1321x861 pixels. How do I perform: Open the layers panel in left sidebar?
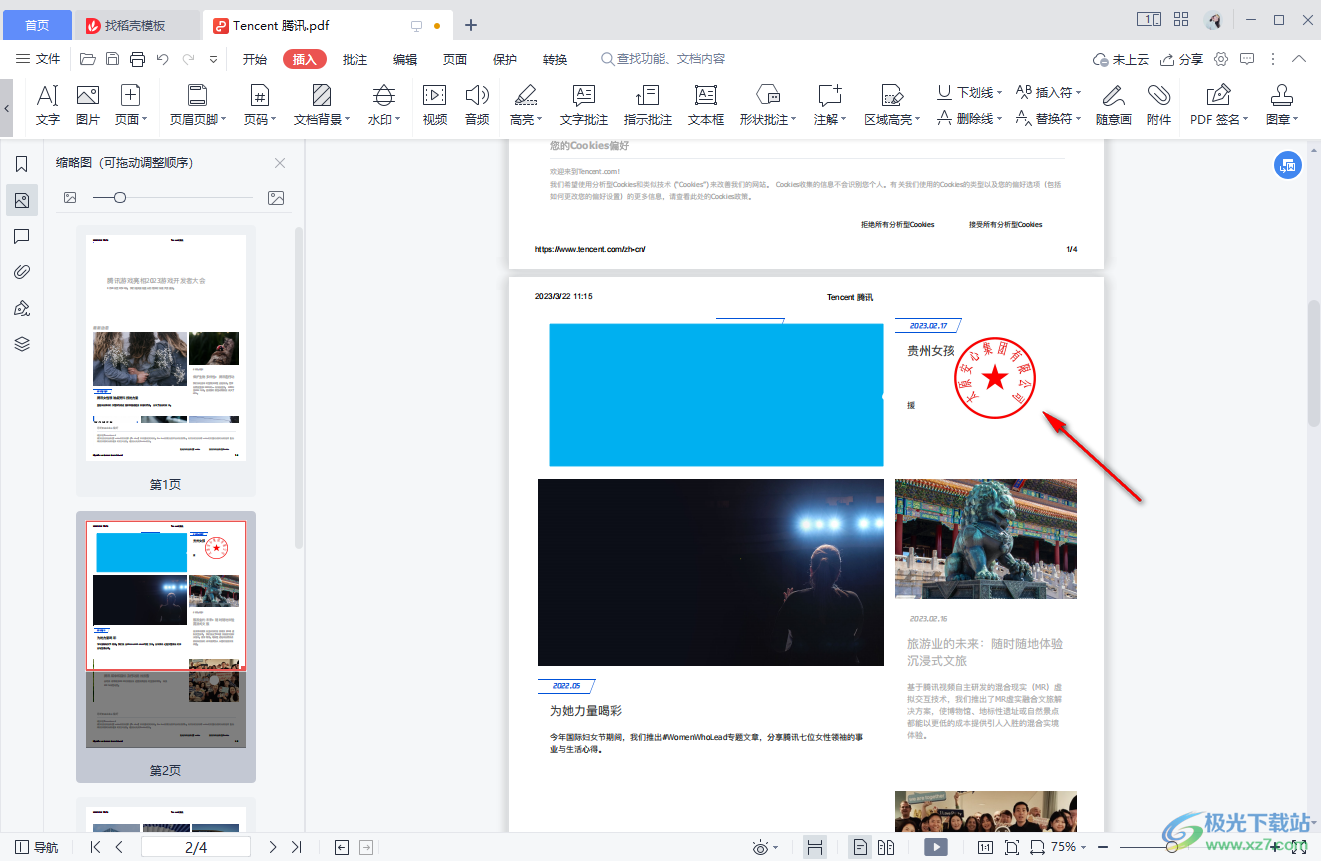[x=22, y=344]
